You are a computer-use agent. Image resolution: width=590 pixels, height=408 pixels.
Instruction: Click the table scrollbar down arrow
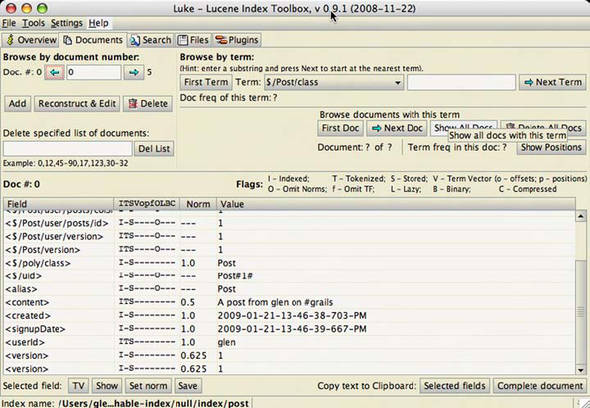tap(581, 370)
